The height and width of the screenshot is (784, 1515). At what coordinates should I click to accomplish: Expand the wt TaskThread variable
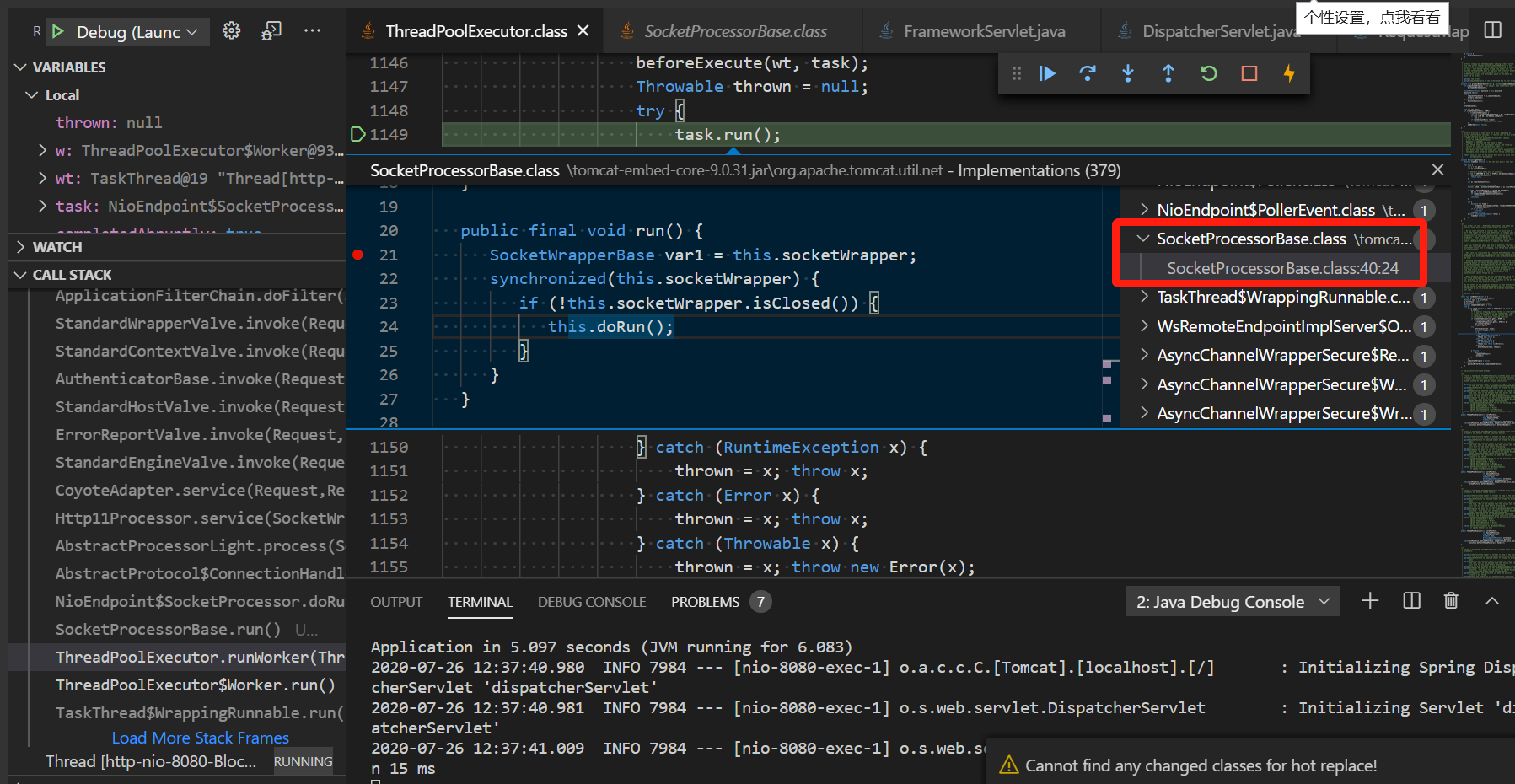[x=41, y=178]
